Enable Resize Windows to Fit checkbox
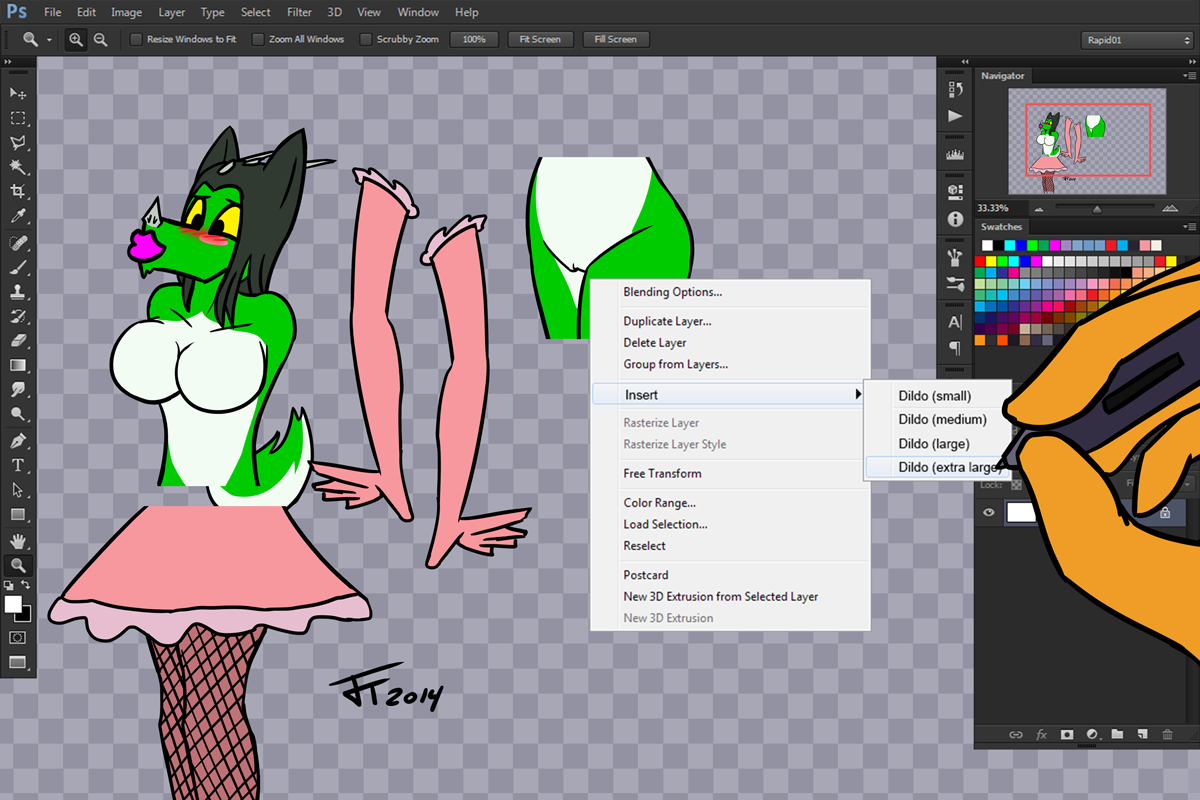1200x800 pixels. point(137,40)
